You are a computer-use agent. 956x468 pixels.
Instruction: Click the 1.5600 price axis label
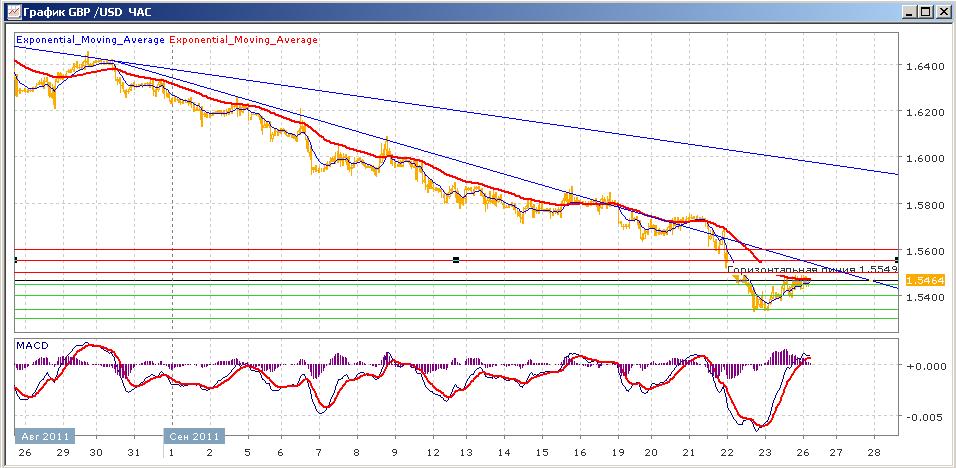click(924, 251)
